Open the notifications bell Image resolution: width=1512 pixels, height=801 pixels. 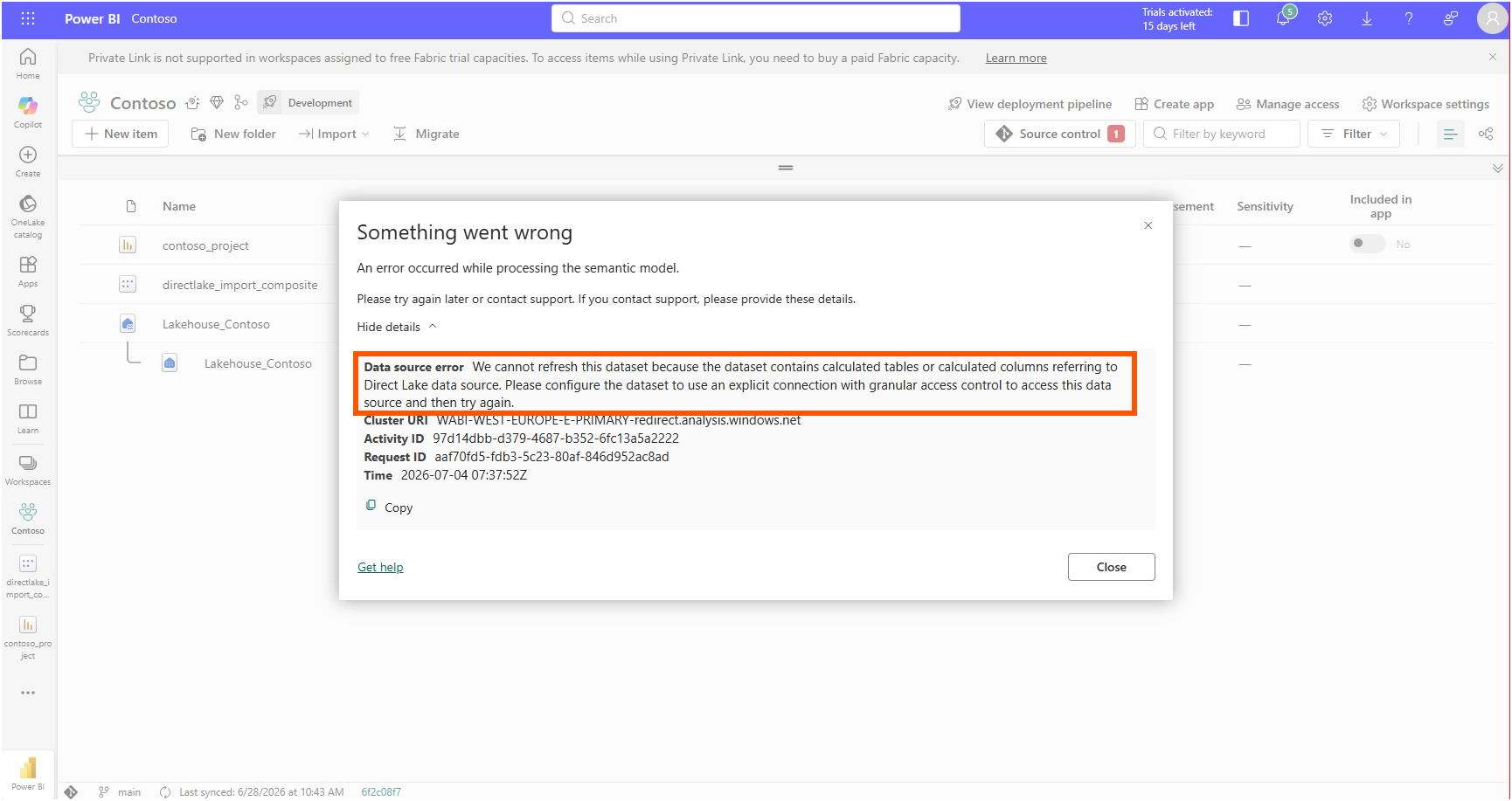(x=1283, y=18)
